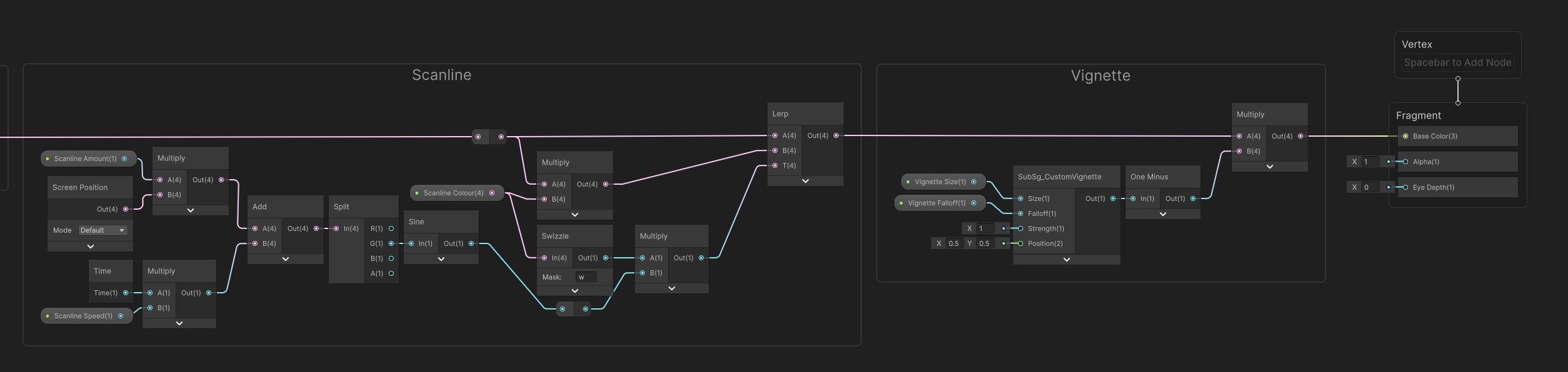Click the Sine Out(1) output port
The image size is (1568, 372).
pyautogui.click(x=471, y=243)
